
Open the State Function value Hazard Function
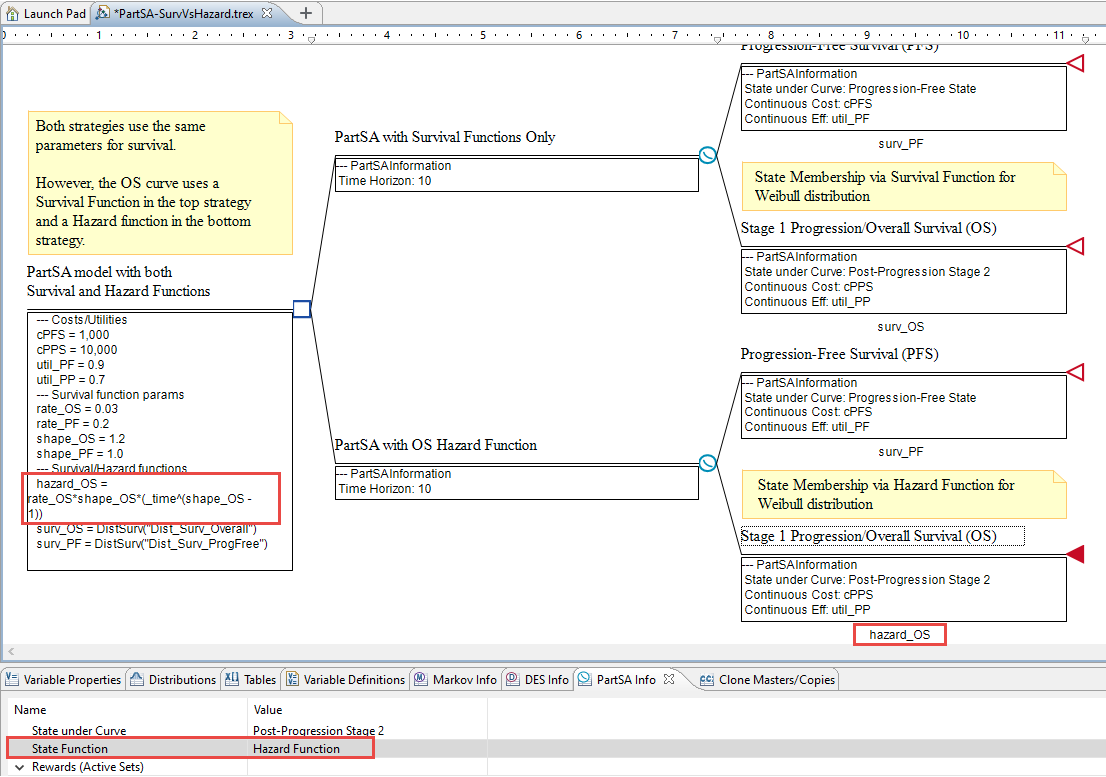[296, 748]
